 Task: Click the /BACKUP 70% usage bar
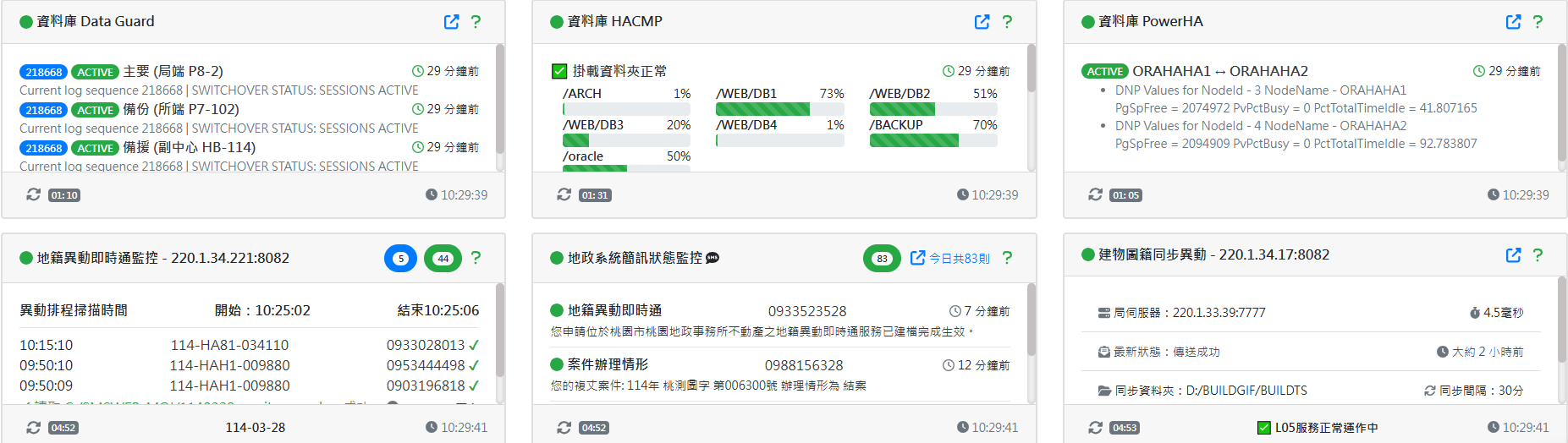coord(933,140)
